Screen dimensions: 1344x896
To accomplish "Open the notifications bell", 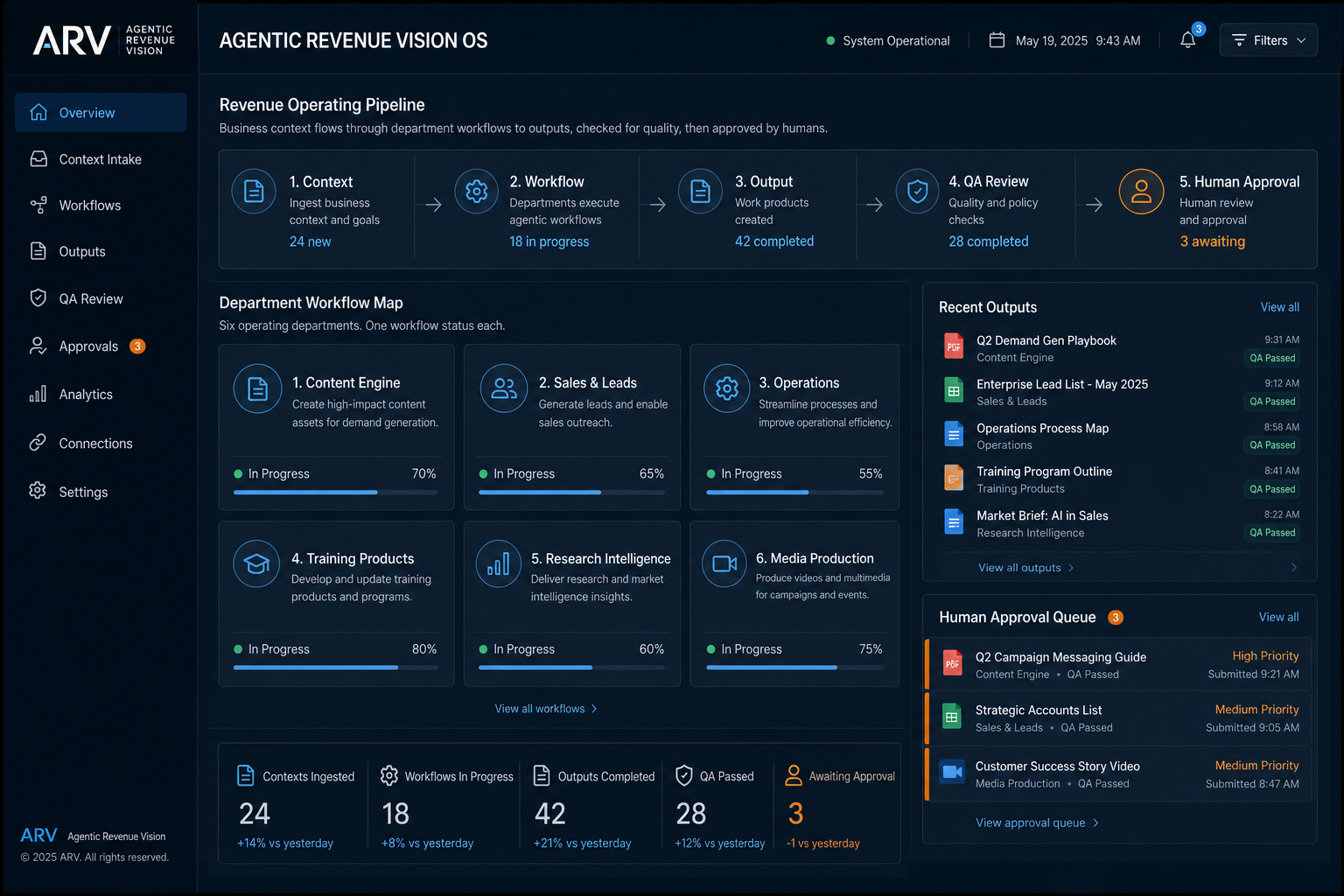I will tap(1187, 40).
